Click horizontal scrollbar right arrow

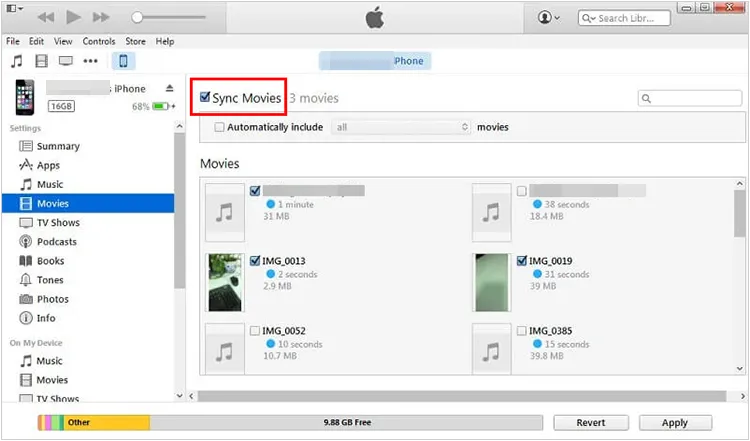(742, 396)
